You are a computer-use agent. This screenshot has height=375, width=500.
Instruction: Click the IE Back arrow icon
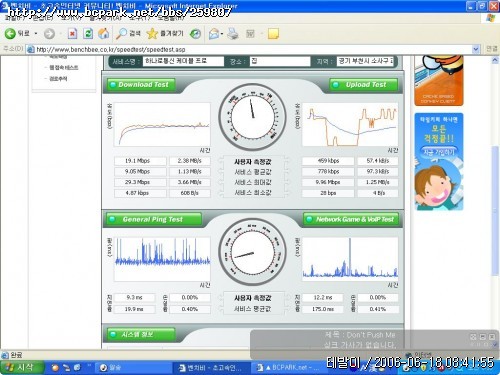pyautogui.click(x=10, y=33)
